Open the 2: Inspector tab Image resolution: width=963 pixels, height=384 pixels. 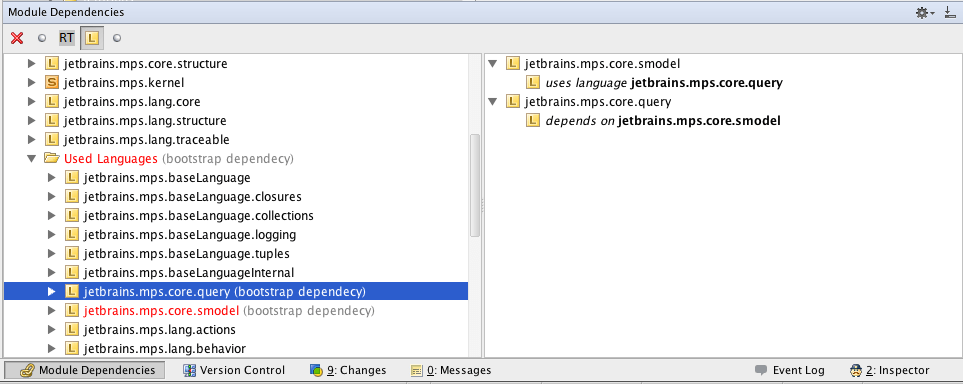pyautogui.click(x=890, y=370)
